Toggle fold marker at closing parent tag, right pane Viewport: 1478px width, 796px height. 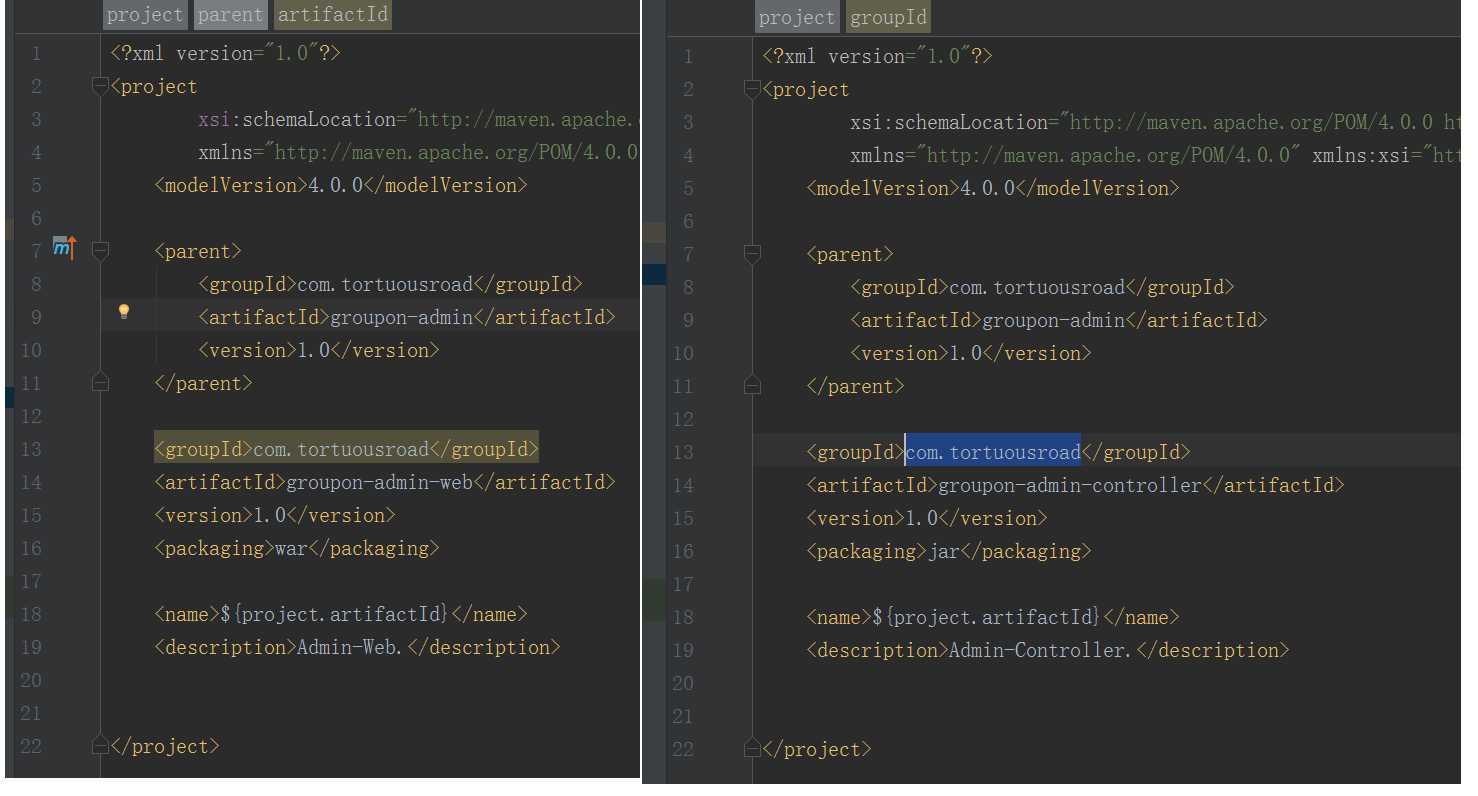pos(752,384)
